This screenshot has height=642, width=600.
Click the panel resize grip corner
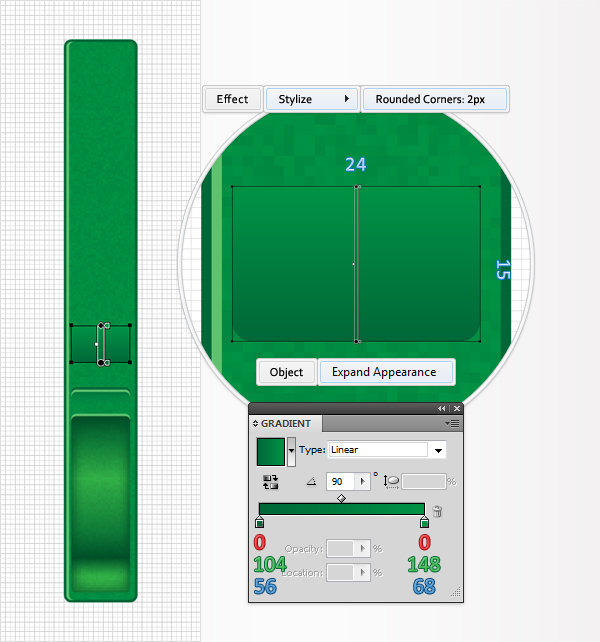point(456,592)
